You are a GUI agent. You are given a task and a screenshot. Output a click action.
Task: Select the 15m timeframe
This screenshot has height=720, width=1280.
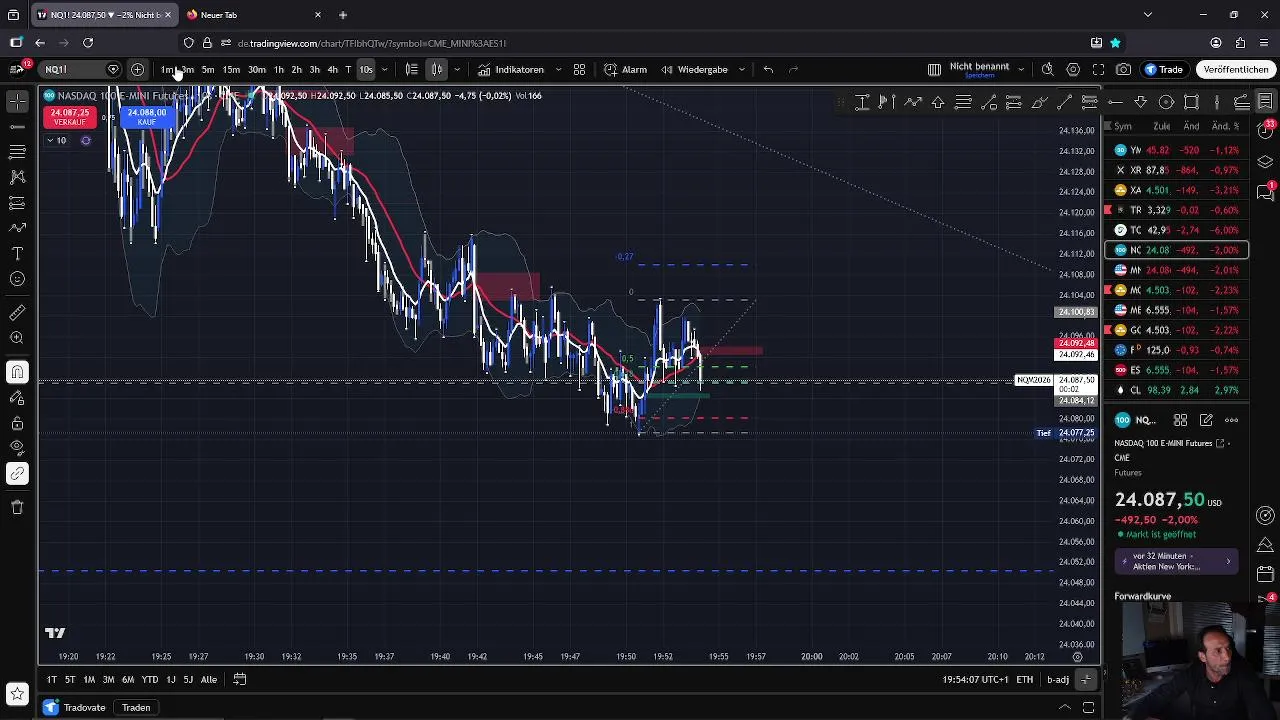coord(231,69)
